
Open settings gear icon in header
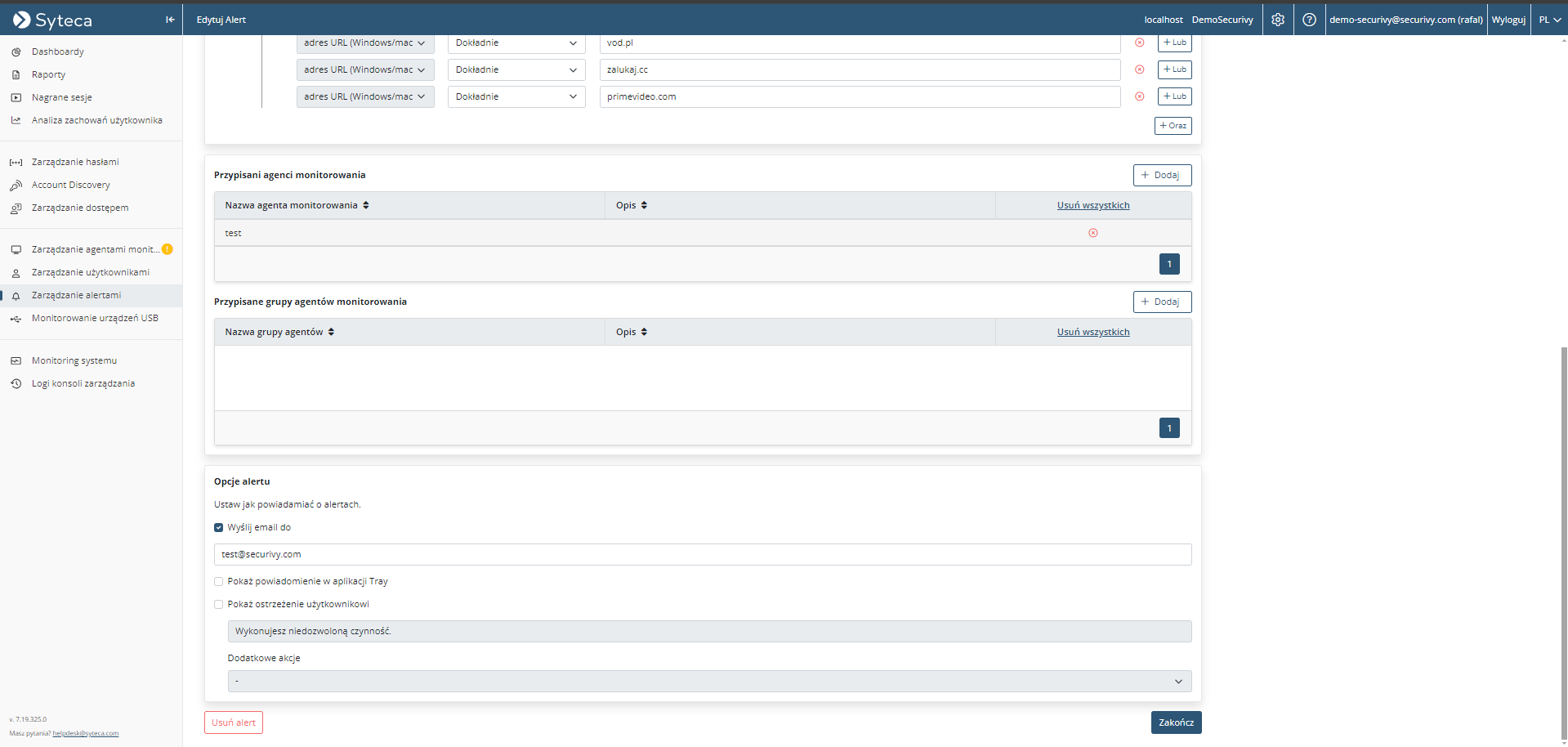(x=1278, y=20)
